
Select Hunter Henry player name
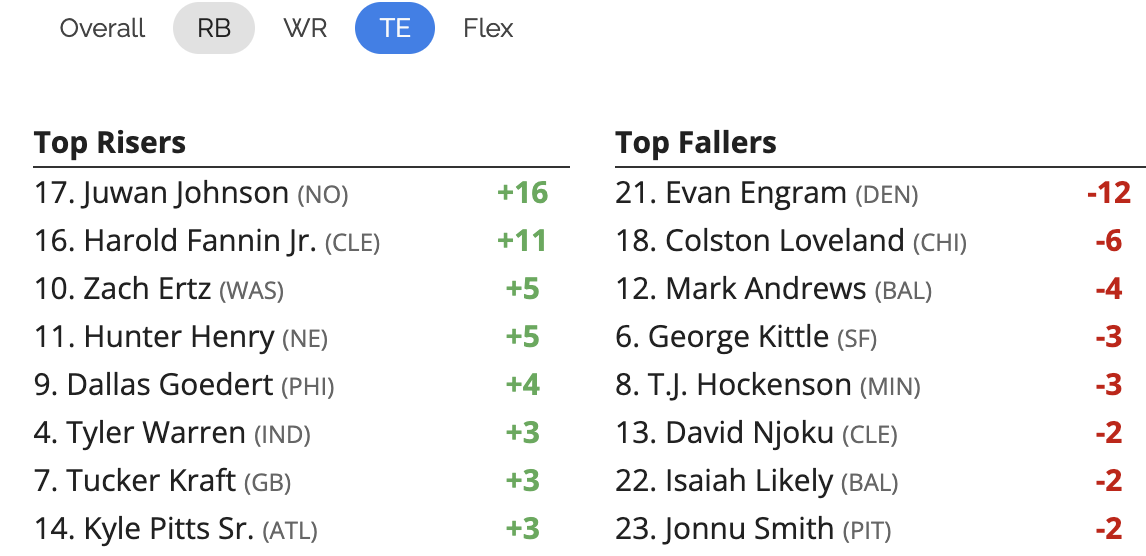[x=179, y=337]
